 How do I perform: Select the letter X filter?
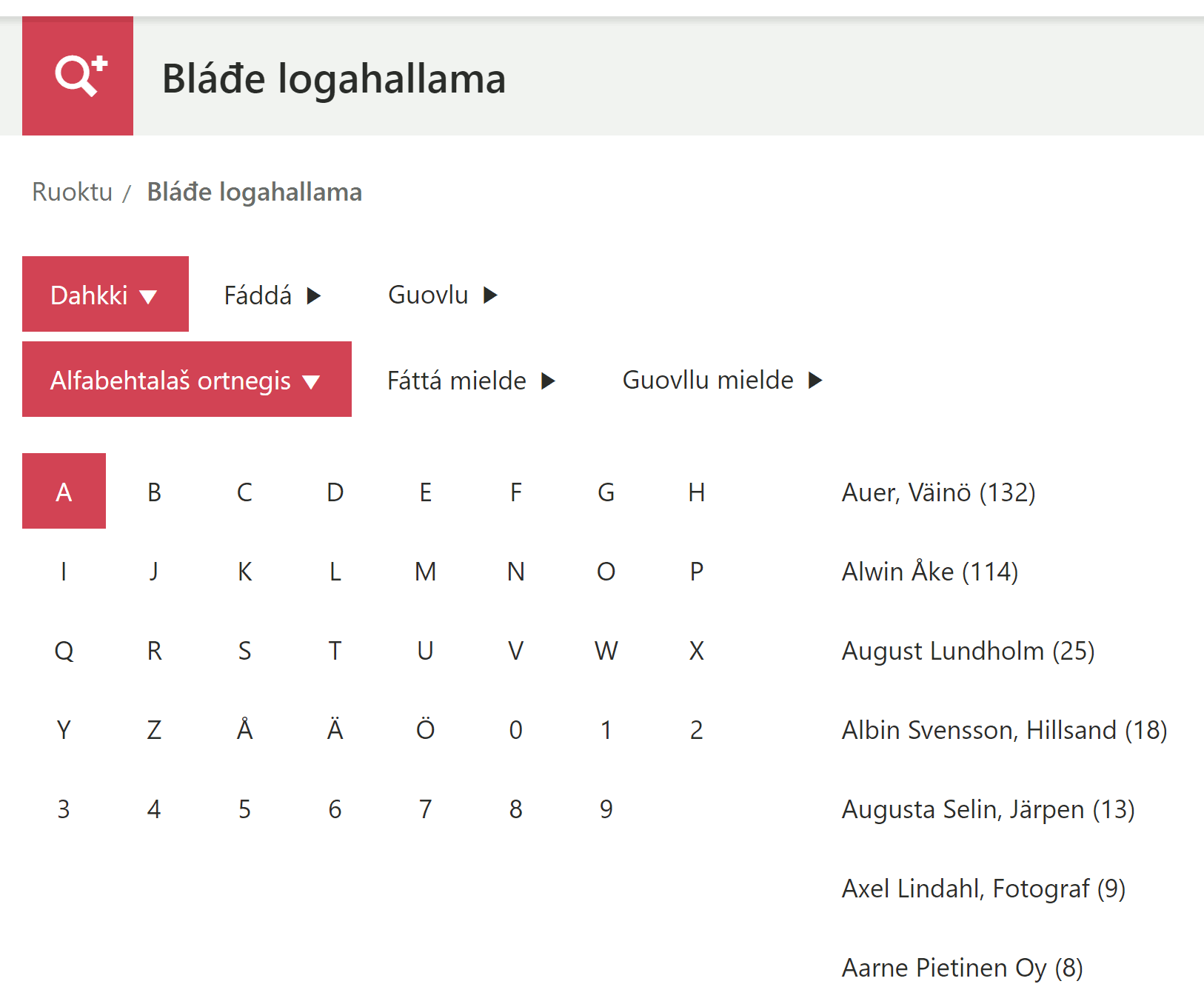(x=696, y=651)
